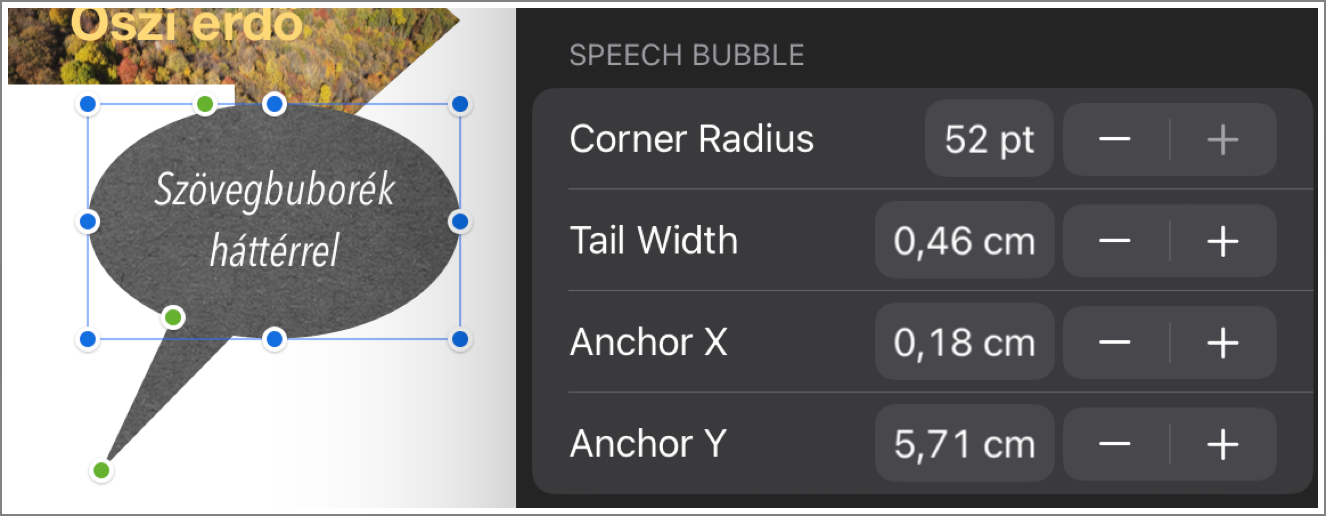Screen dimensions: 1326x516
Task: Decrease the Anchor Y value
Action: (x=1115, y=444)
